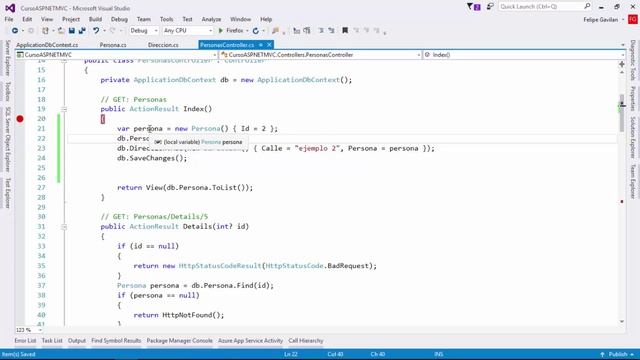This screenshot has height=360, width=640.
Task: Click the feedback icon next to Quick Launch
Action: coord(490,7)
